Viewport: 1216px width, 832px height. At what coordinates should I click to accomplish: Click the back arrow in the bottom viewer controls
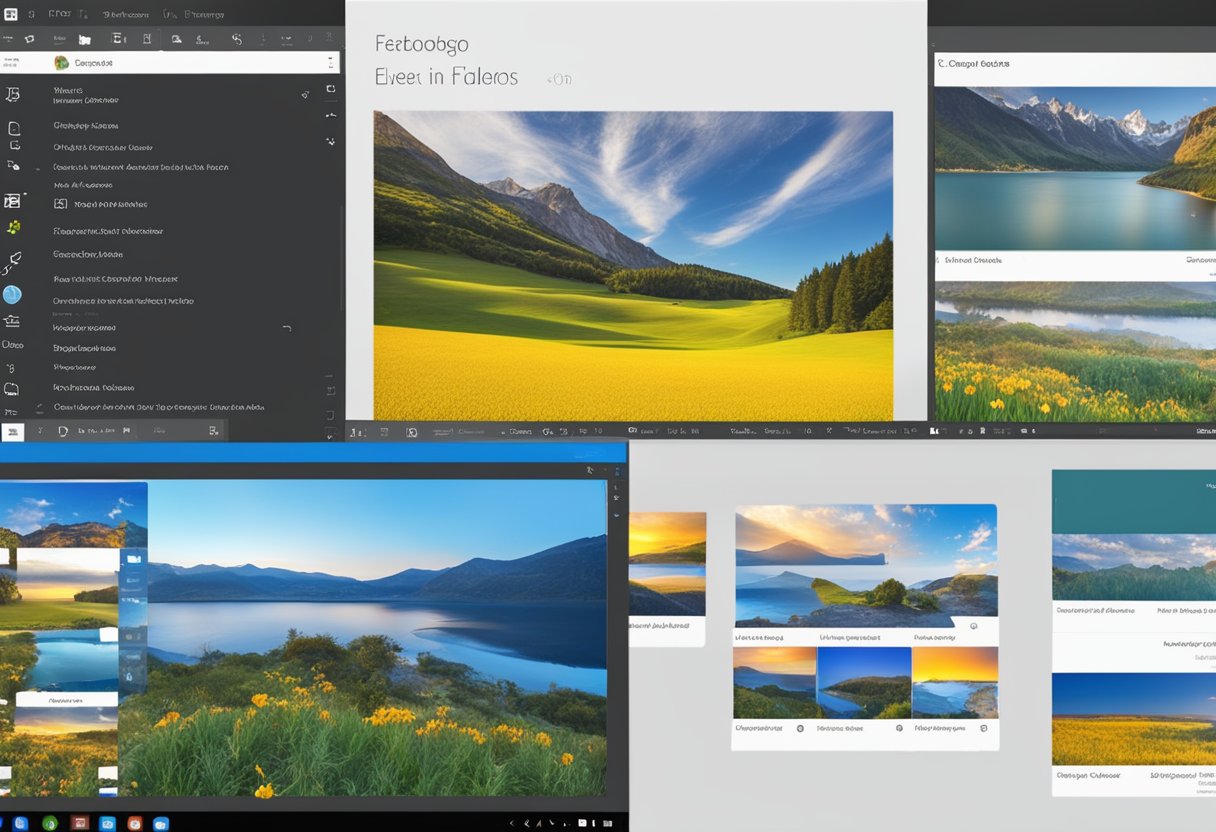pyautogui.click(x=358, y=431)
